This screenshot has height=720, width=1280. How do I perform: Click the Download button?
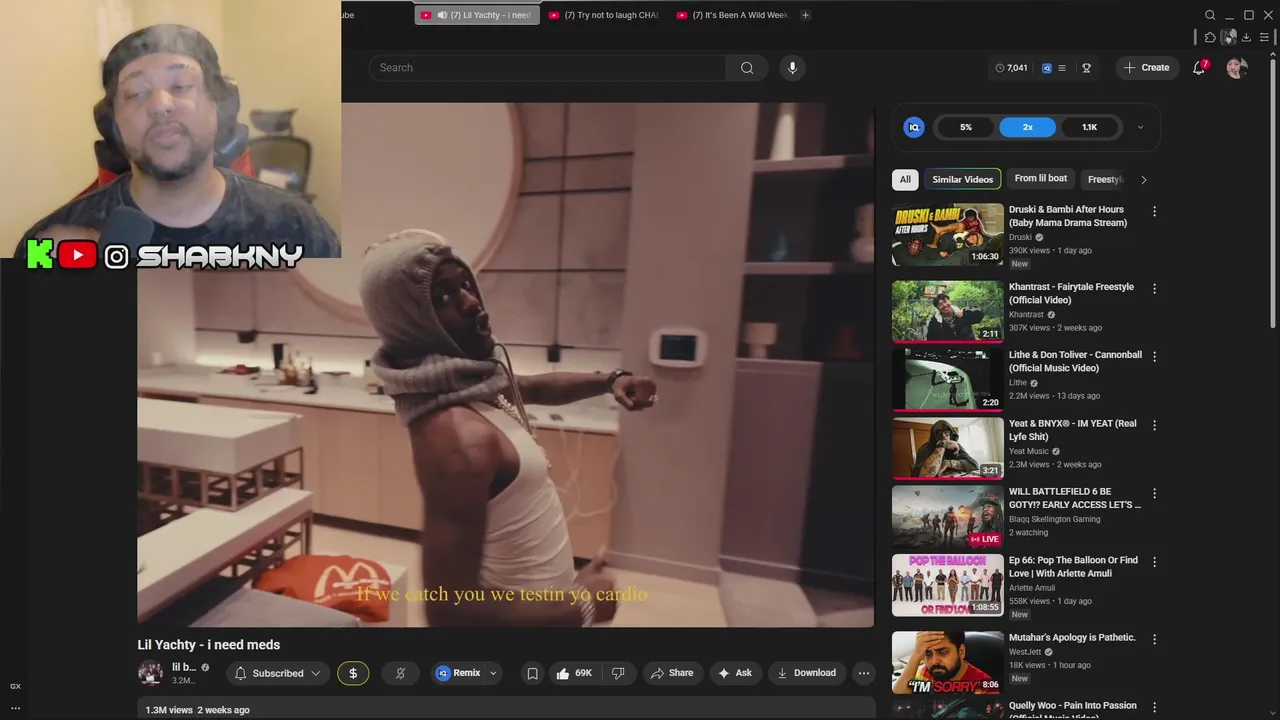point(806,673)
